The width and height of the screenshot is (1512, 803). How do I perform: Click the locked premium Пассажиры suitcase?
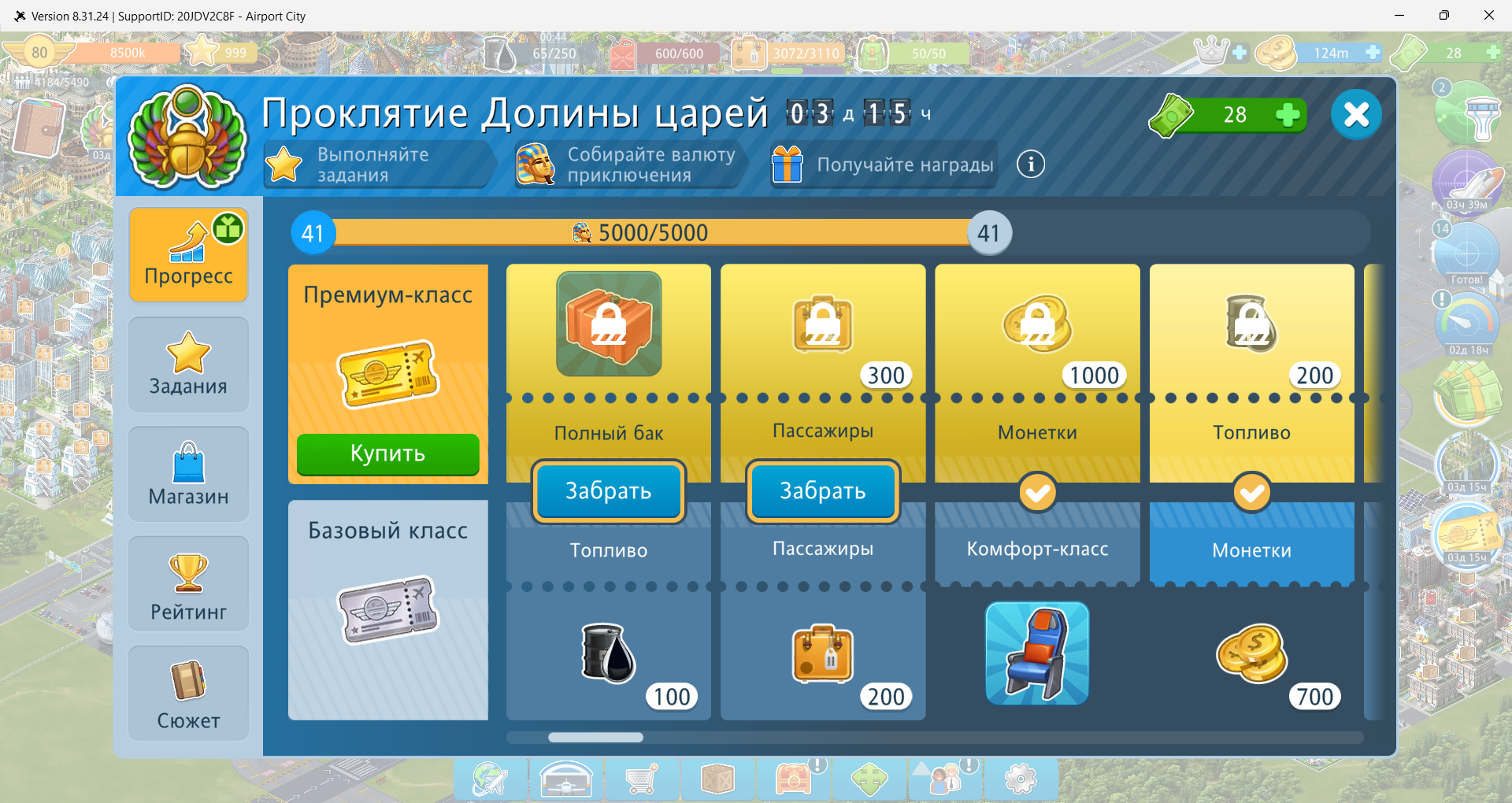pyautogui.click(x=823, y=324)
